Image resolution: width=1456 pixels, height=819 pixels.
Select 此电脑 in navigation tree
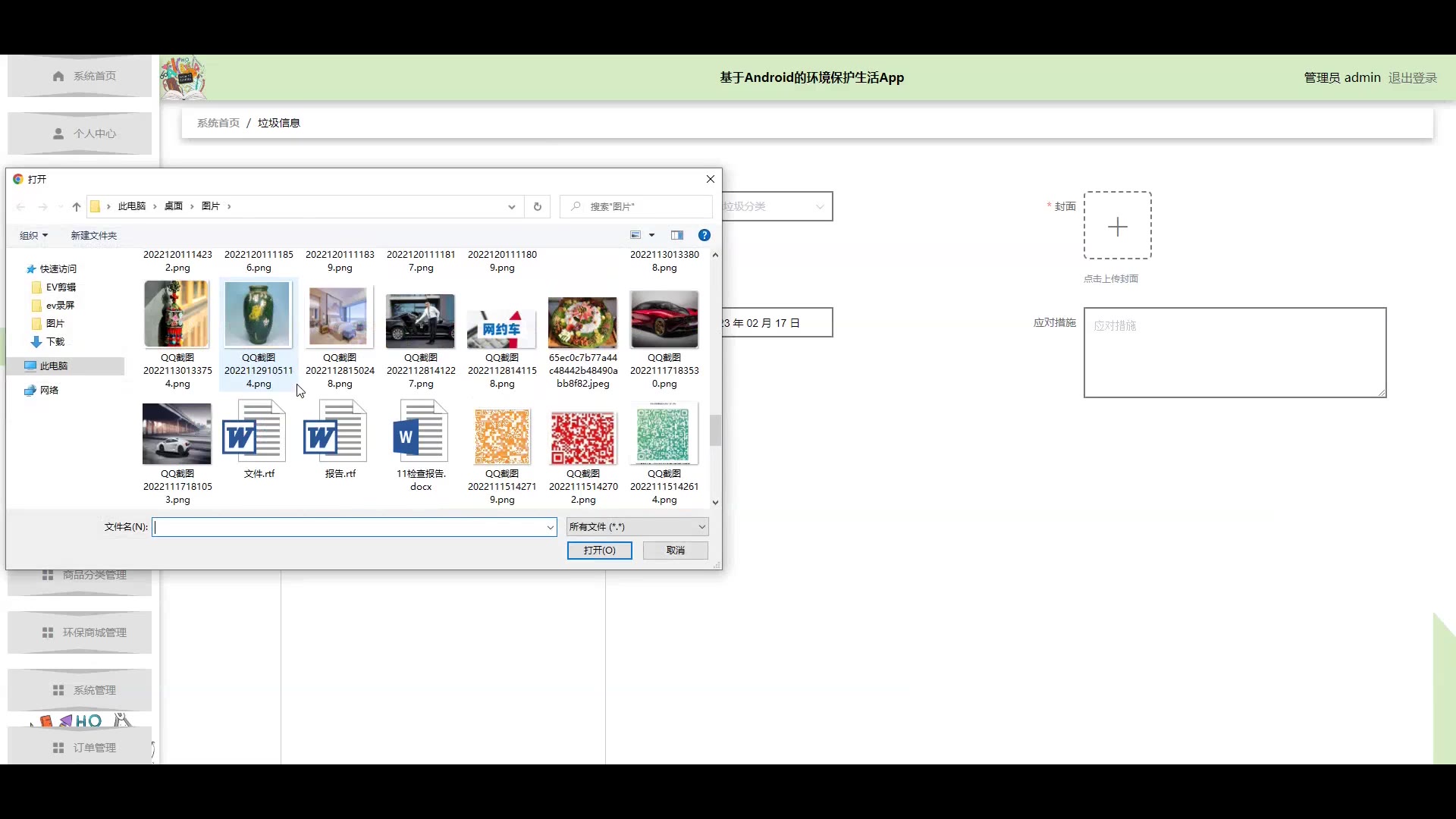click(x=54, y=366)
